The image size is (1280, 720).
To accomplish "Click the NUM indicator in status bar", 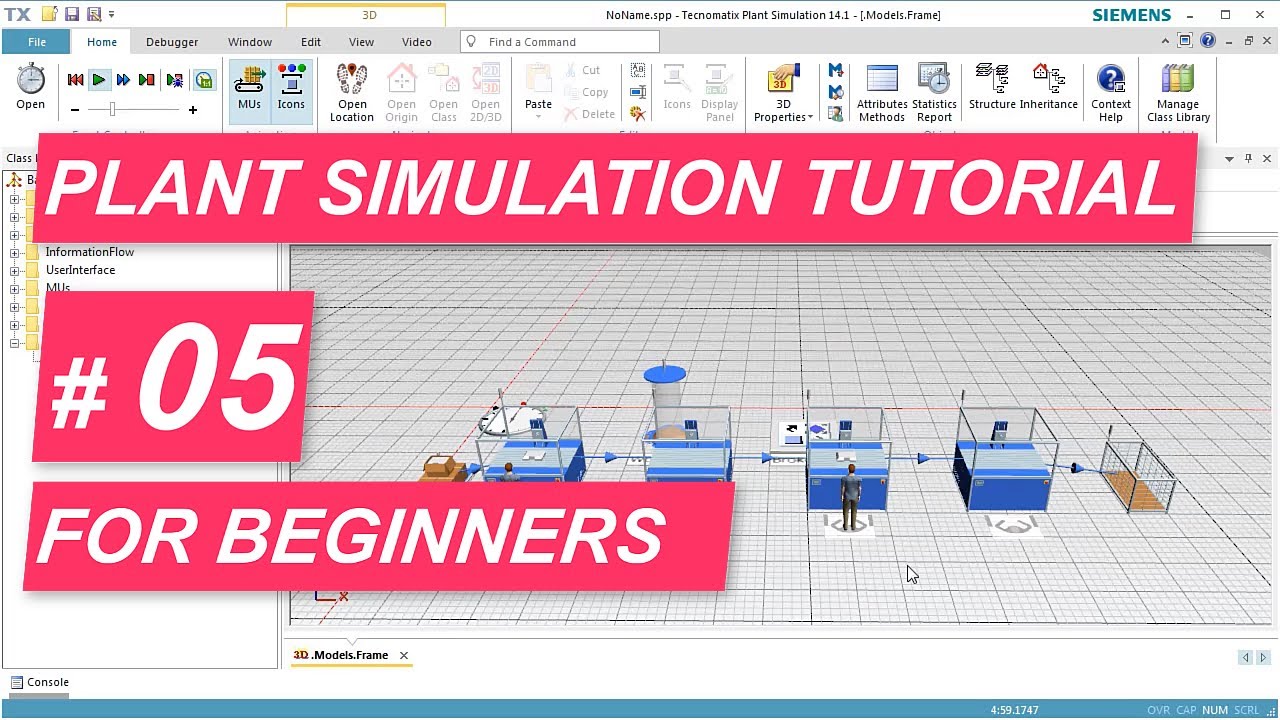I will (x=1215, y=710).
